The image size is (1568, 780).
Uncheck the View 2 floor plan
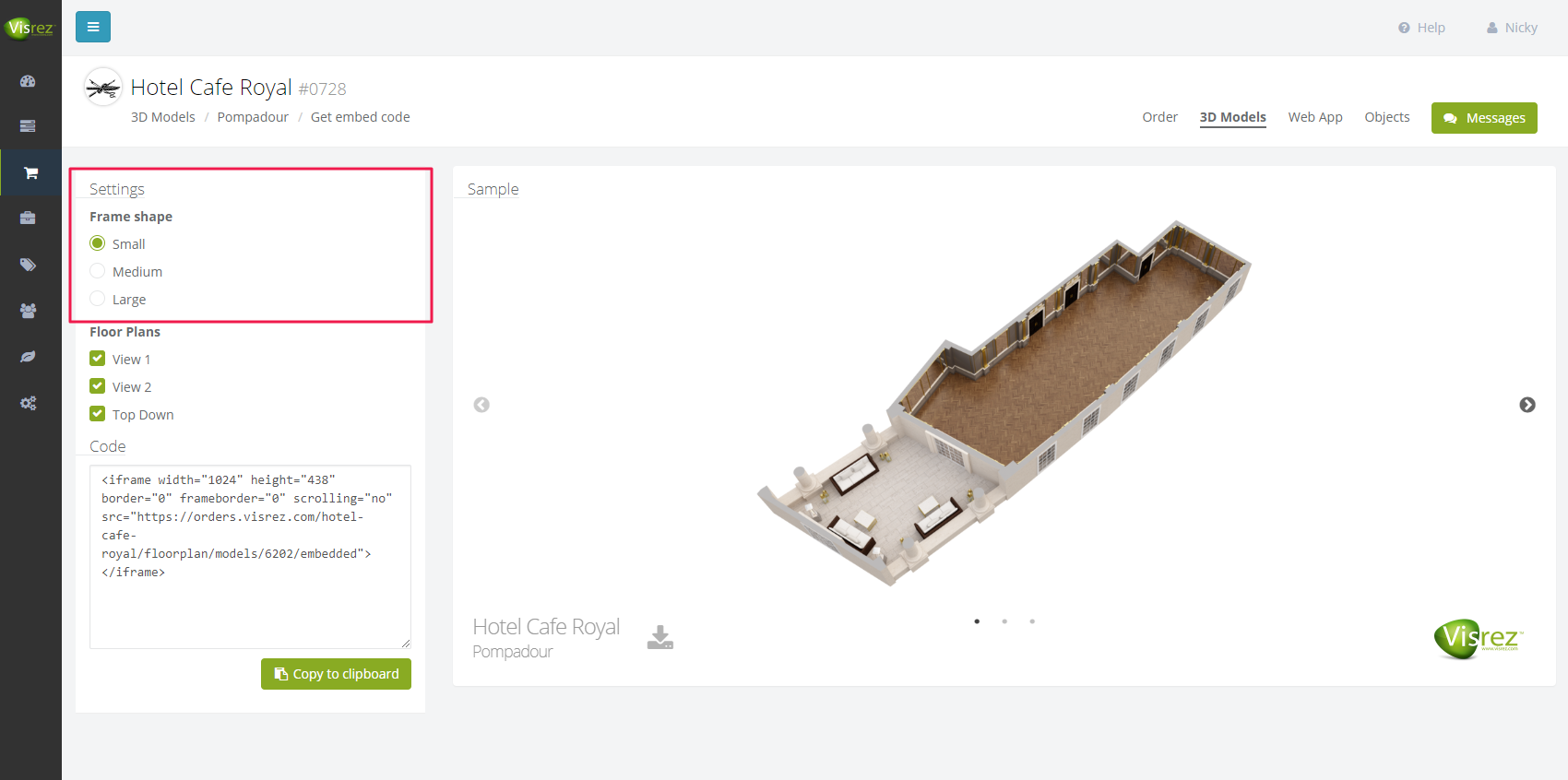click(98, 386)
